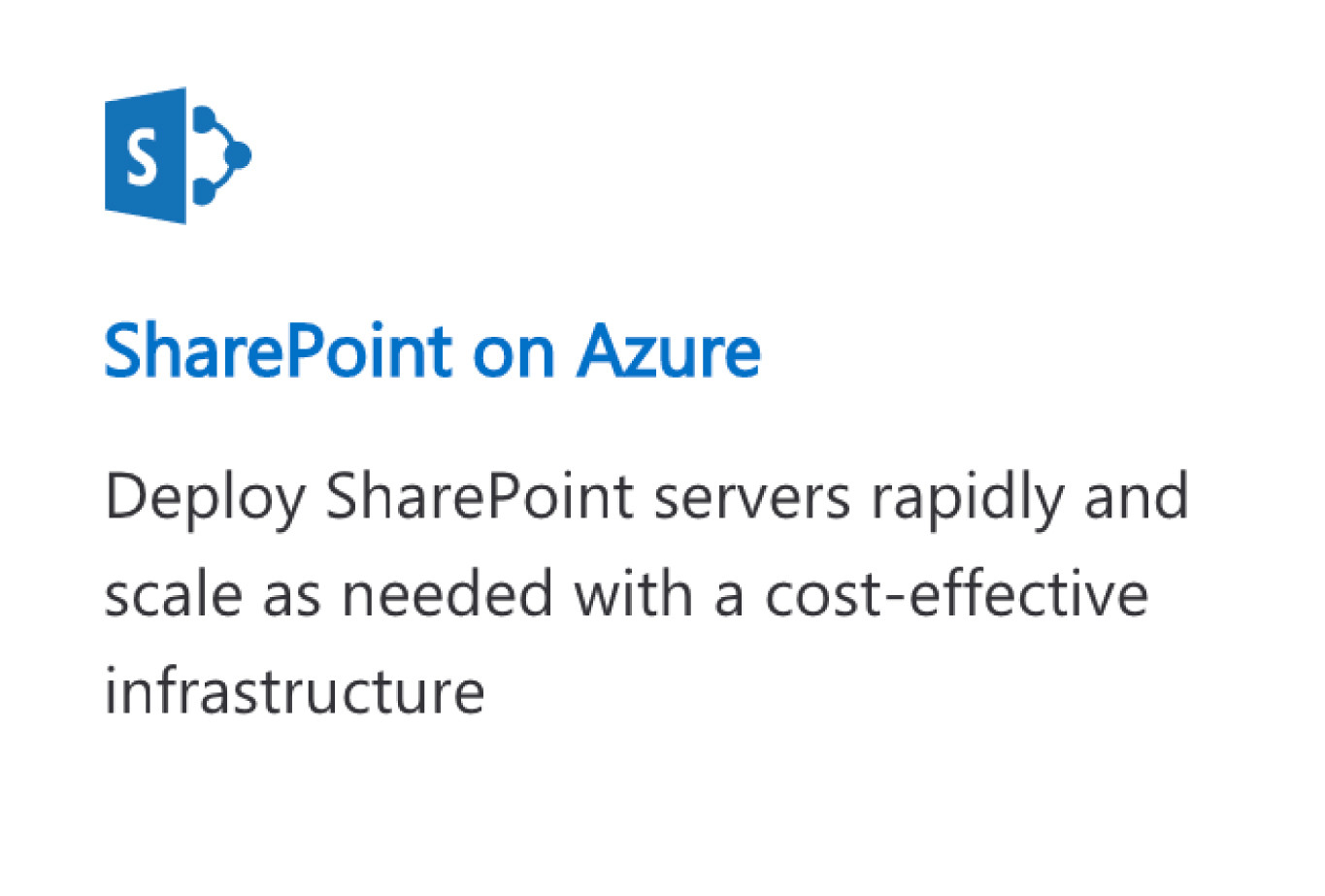Open the SharePoint on Azure link
Image resolution: width=1325 pixels, height=896 pixels.
point(432,350)
